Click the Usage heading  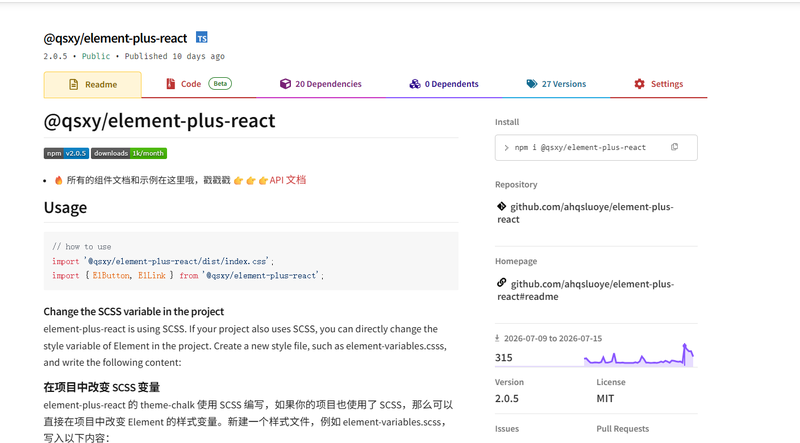[x=65, y=207]
